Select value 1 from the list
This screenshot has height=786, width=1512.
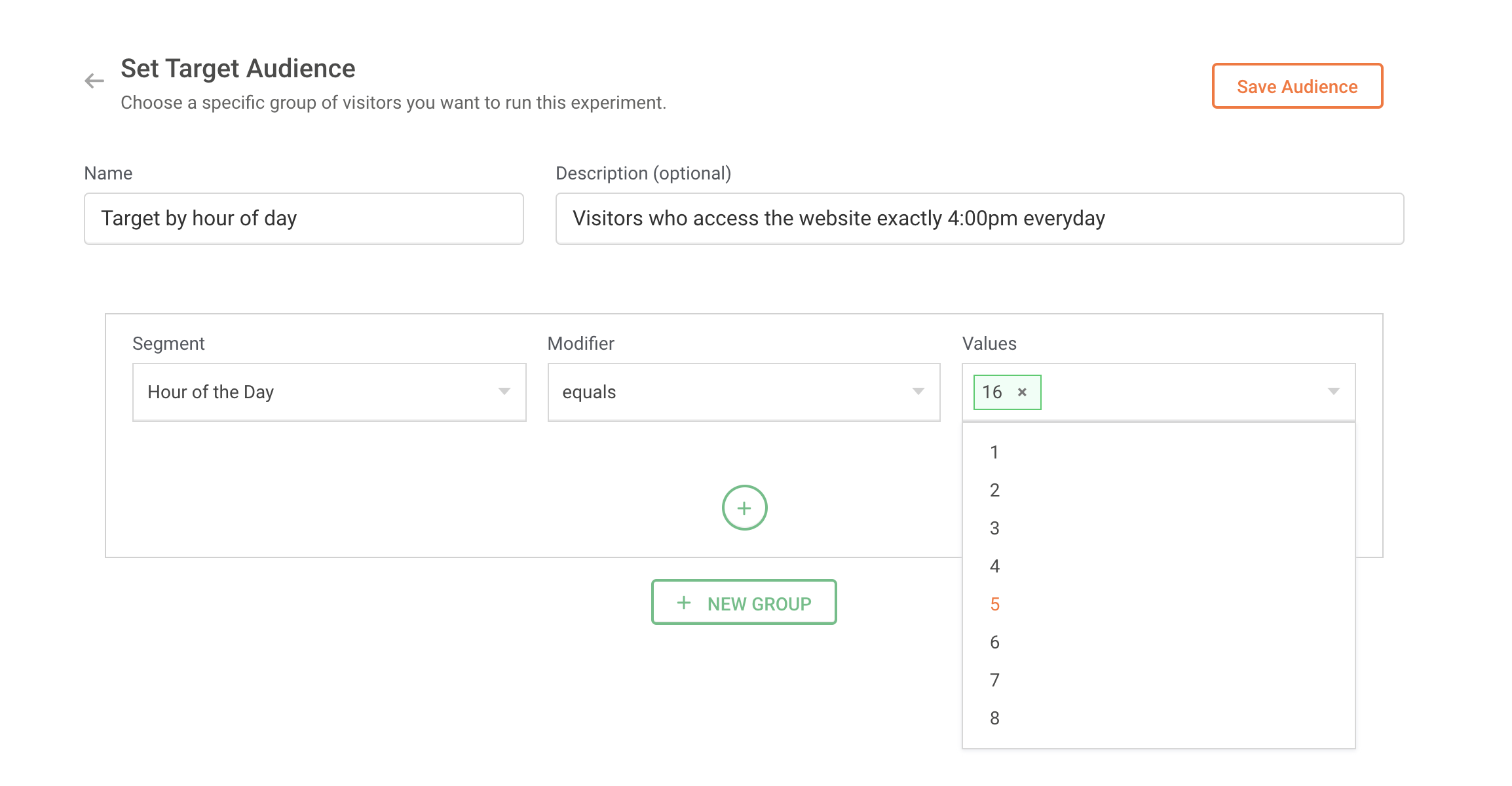point(994,452)
